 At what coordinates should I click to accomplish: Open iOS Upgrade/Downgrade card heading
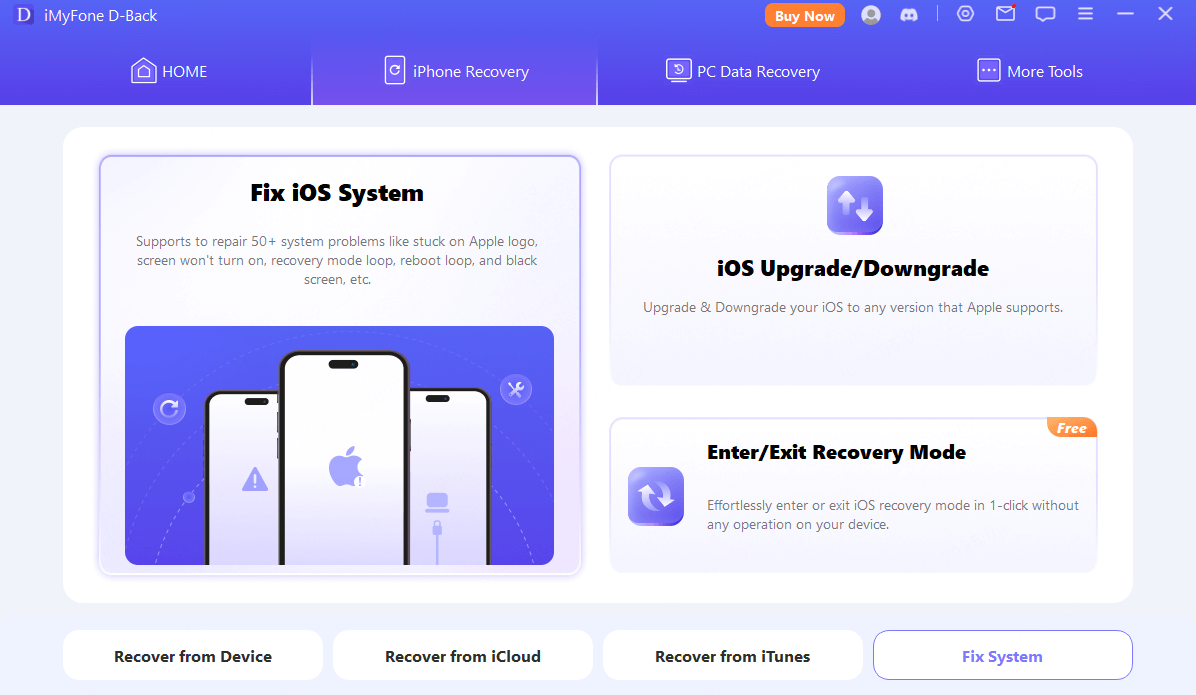[x=853, y=269]
